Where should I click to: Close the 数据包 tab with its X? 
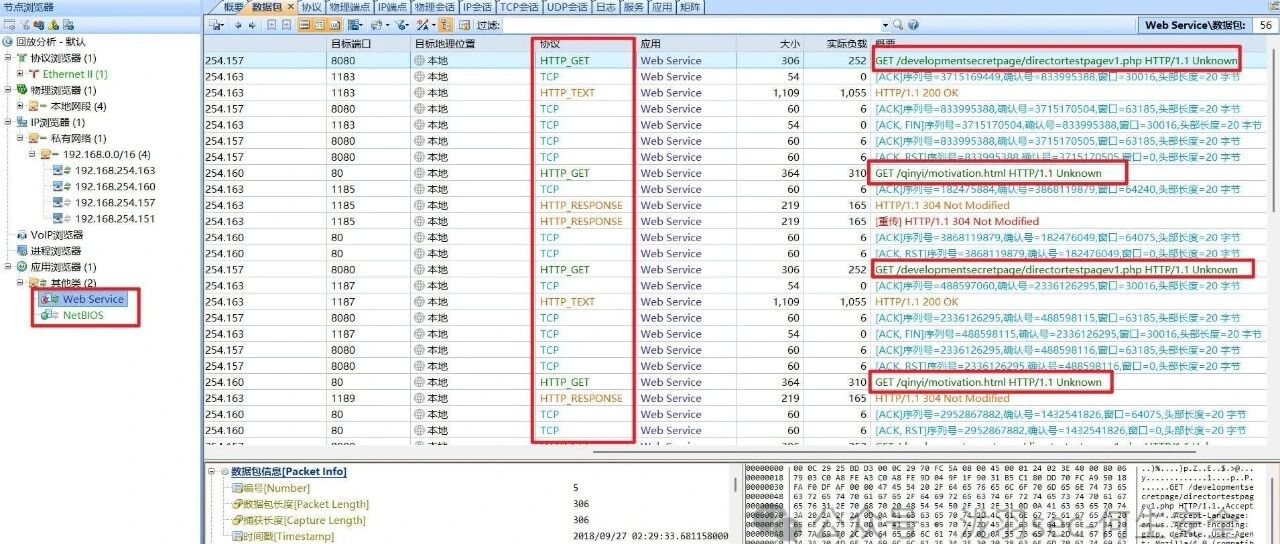pos(291,7)
